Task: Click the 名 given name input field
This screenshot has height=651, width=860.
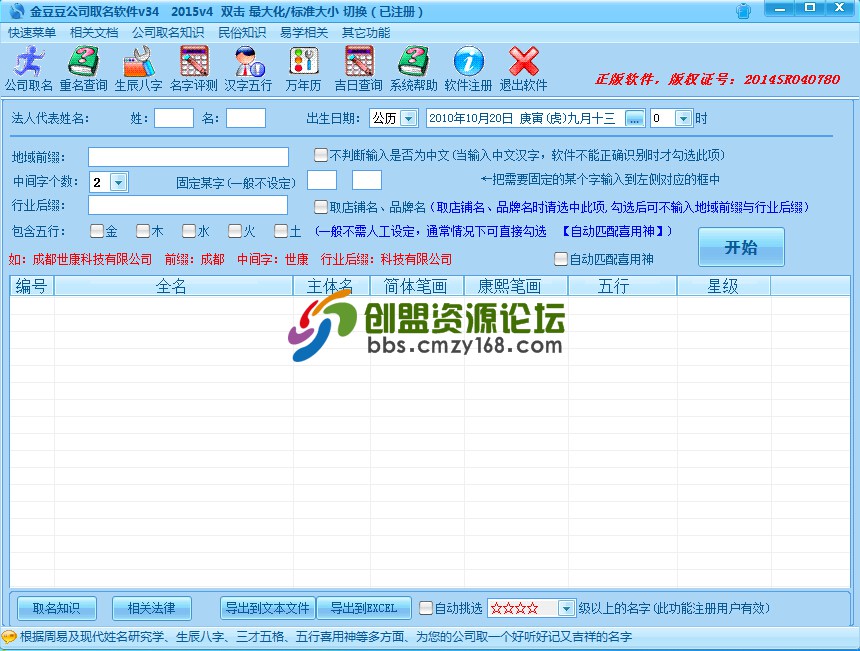Action: (246, 118)
